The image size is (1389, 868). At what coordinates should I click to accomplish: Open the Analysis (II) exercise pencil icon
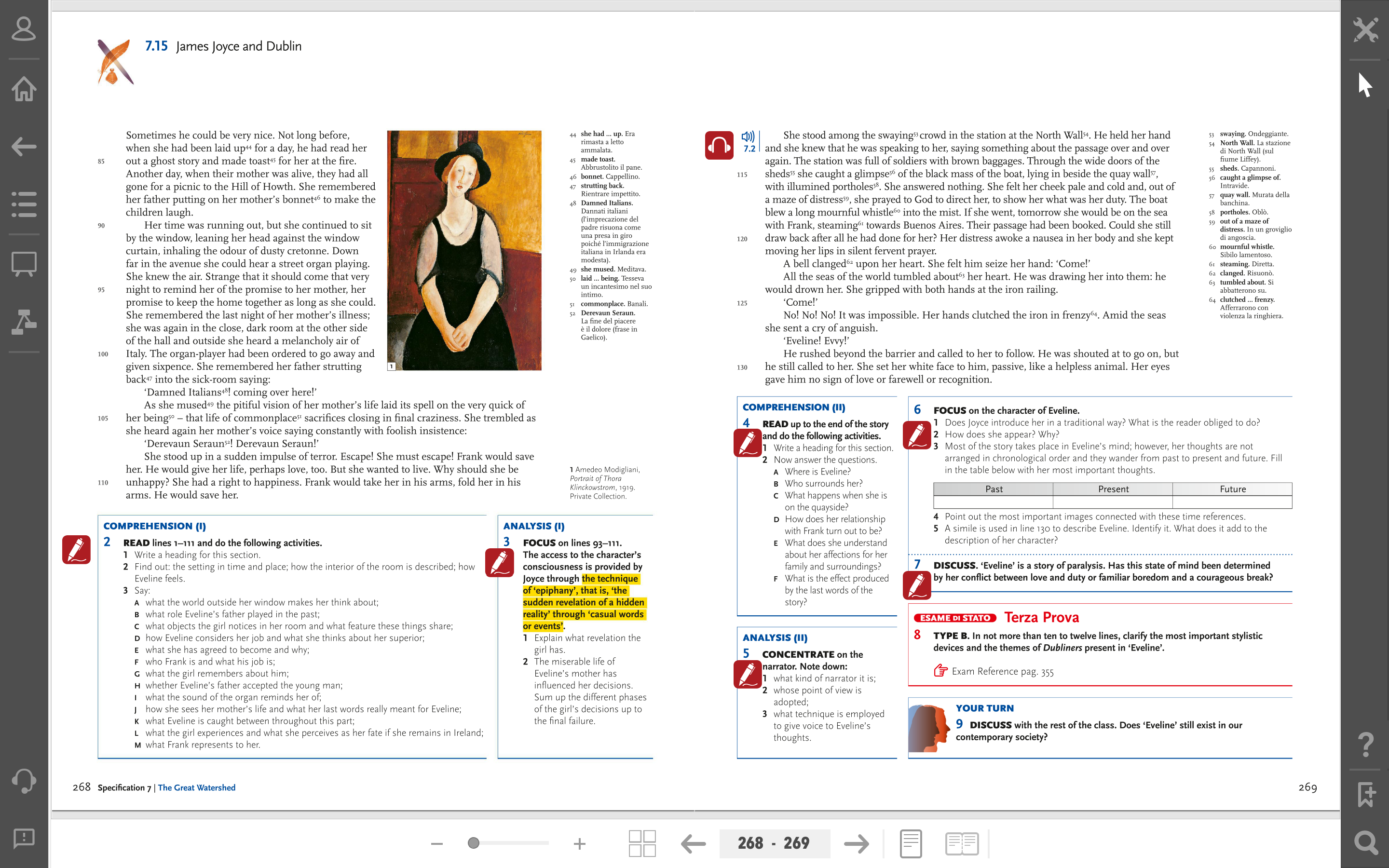748,674
